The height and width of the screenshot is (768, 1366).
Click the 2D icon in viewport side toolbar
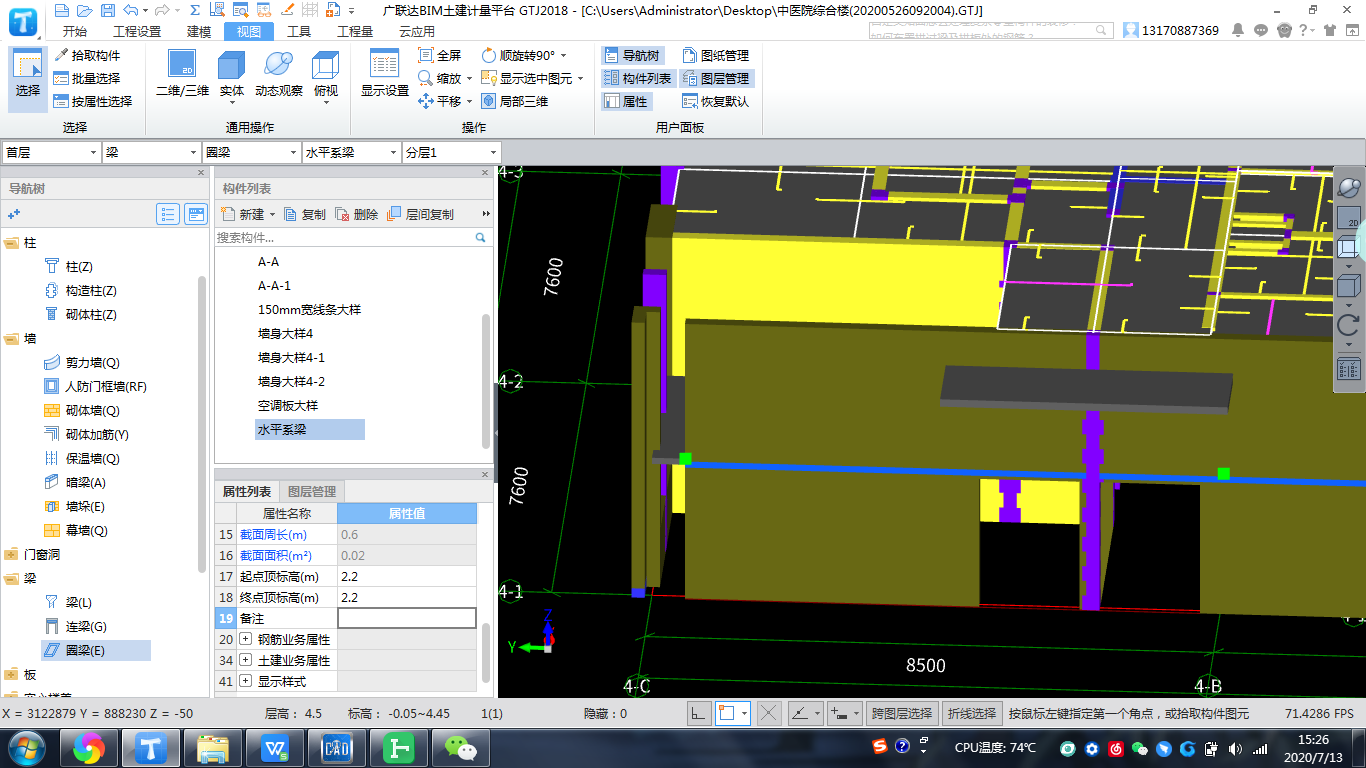(1349, 220)
